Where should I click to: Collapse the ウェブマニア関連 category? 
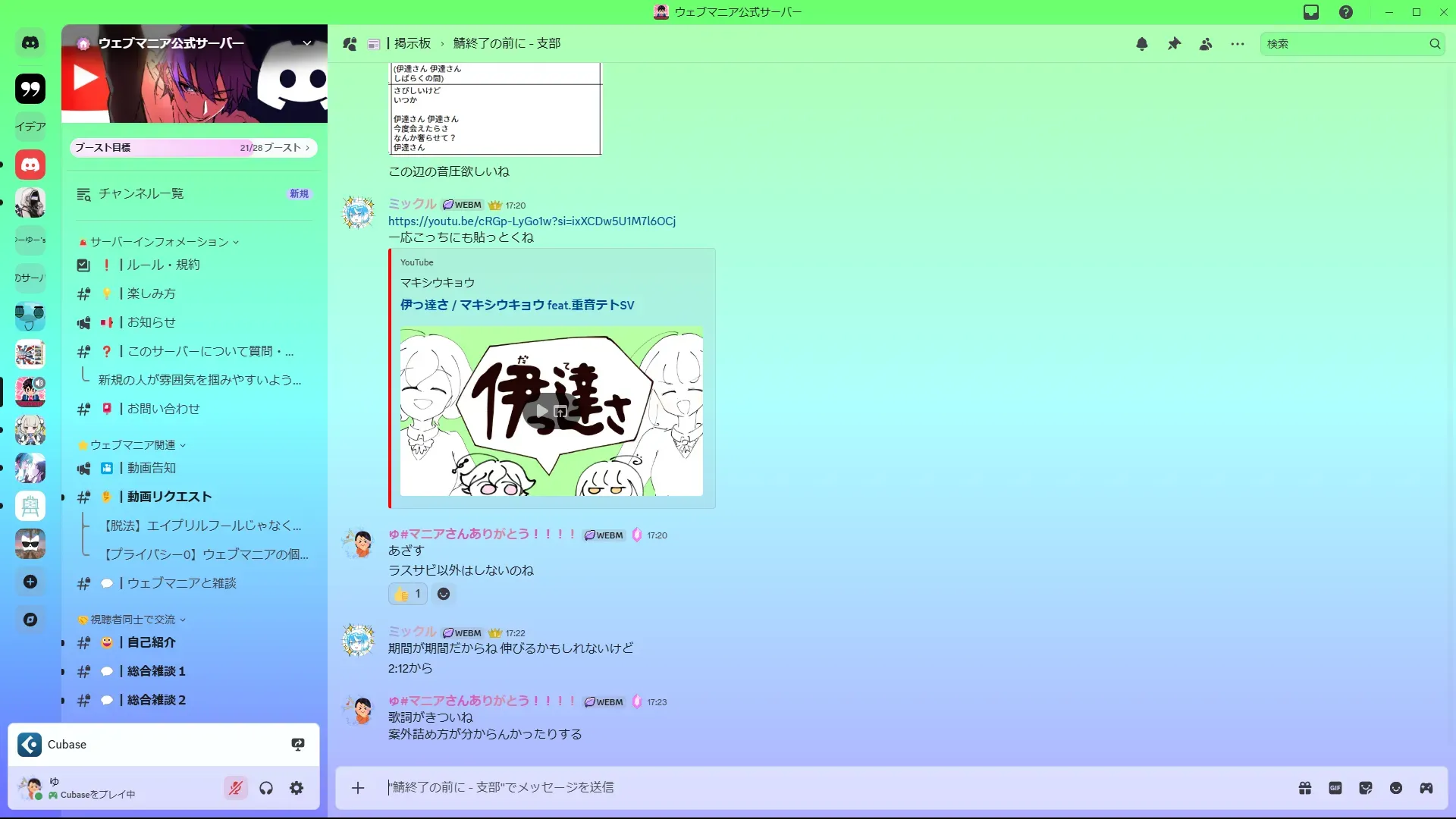133,445
